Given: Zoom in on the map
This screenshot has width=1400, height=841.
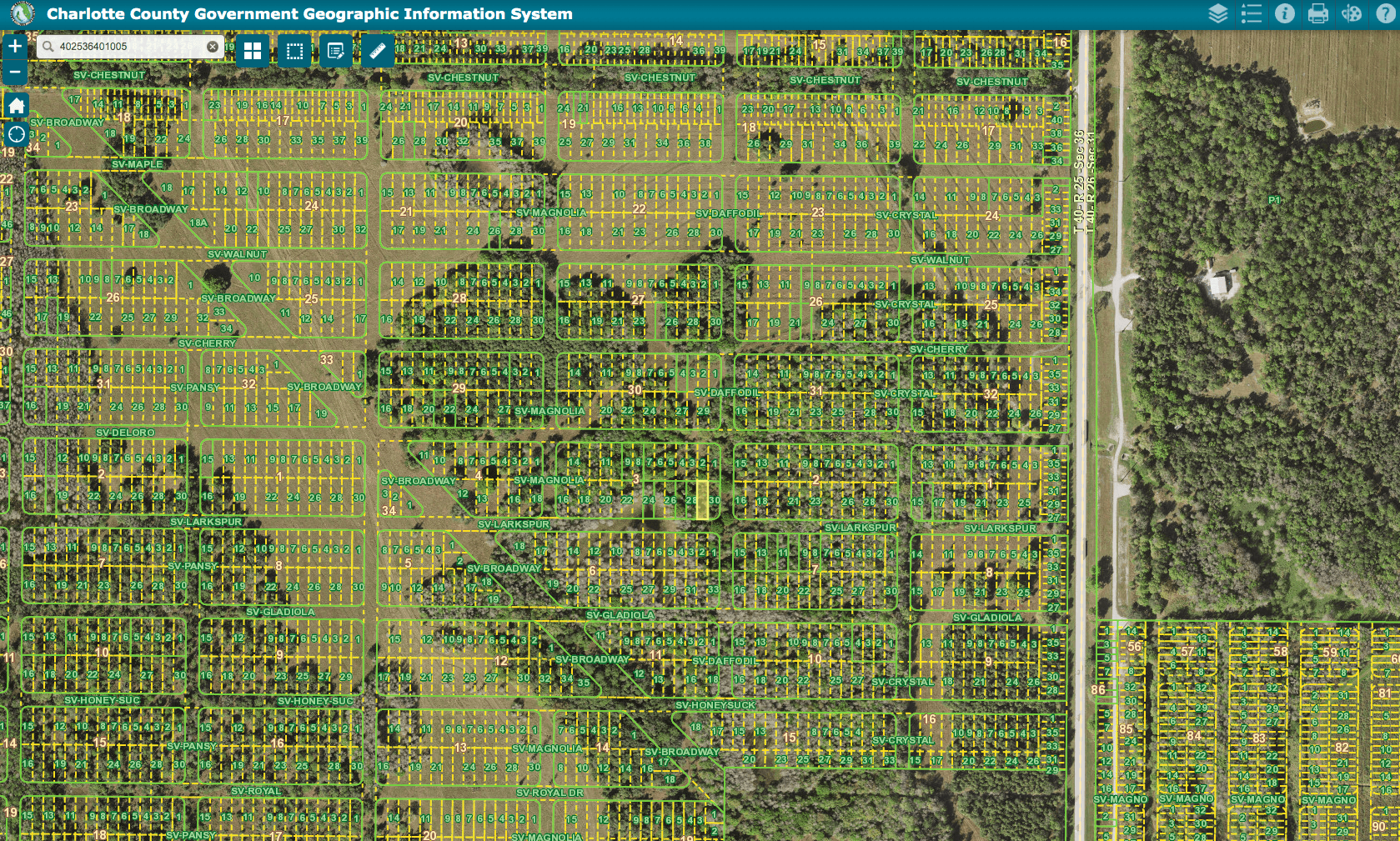Looking at the screenshot, I should coord(15,47).
